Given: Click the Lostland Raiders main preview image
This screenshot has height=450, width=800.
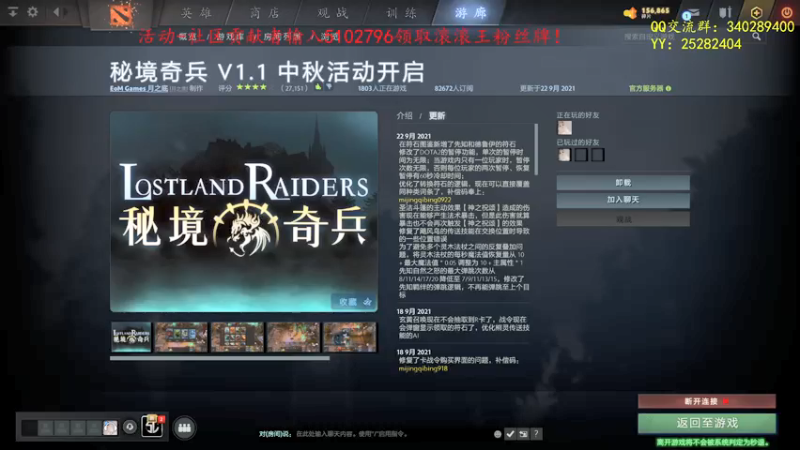Looking at the screenshot, I should pyautogui.click(x=244, y=211).
